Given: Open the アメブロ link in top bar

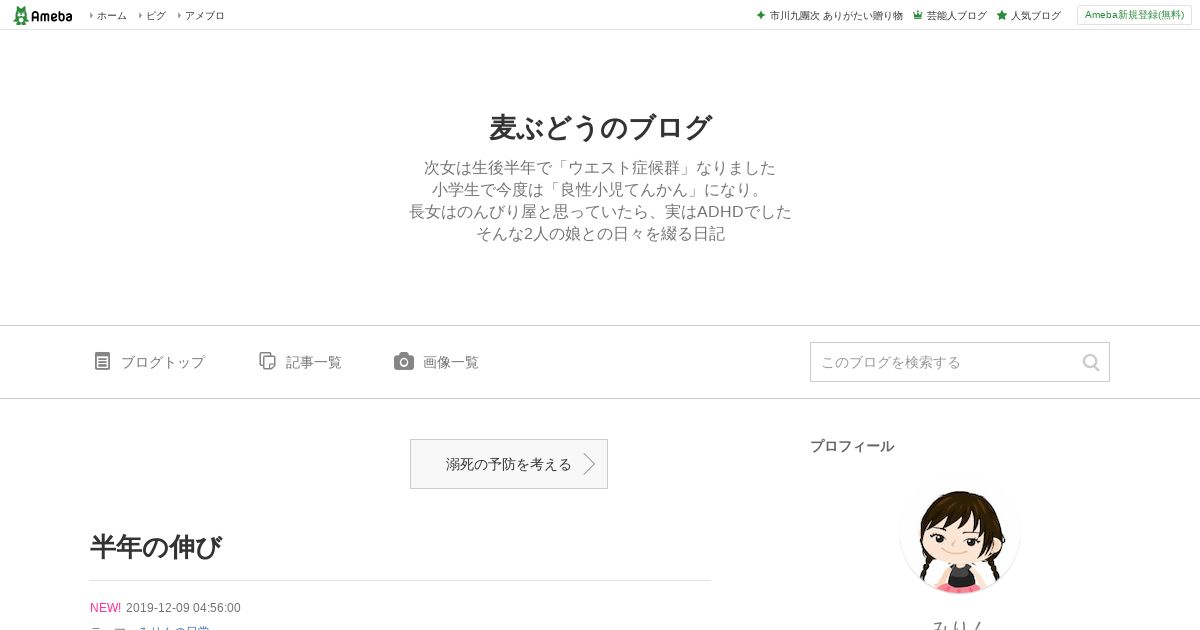Looking at the screenshot, I should coord(204,16).
